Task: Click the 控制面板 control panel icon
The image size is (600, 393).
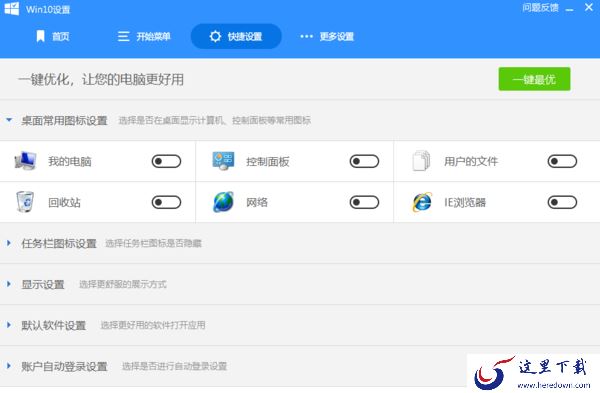Action: (x=223, y=161)
